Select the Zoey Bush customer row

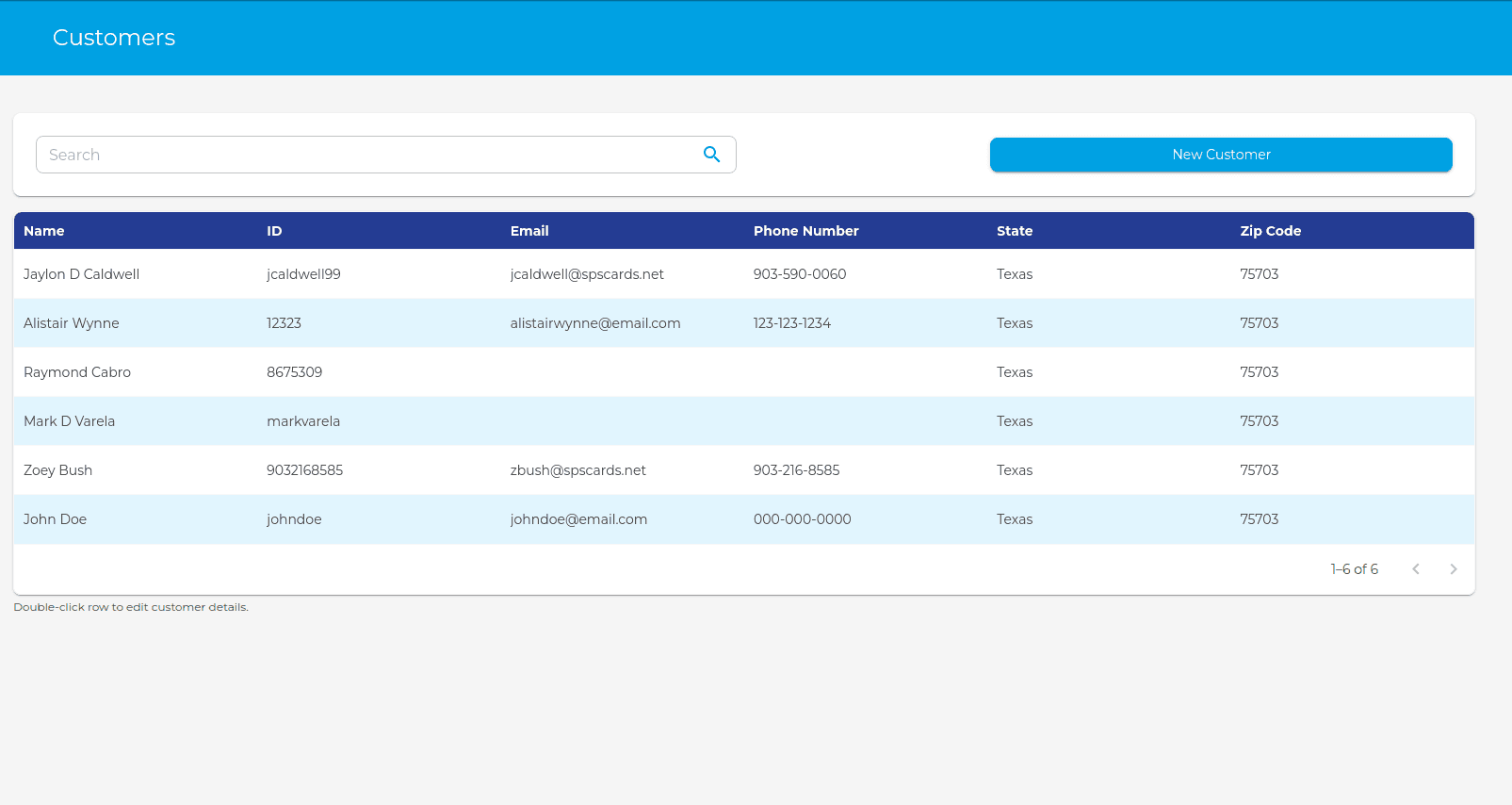coord(58,470)
